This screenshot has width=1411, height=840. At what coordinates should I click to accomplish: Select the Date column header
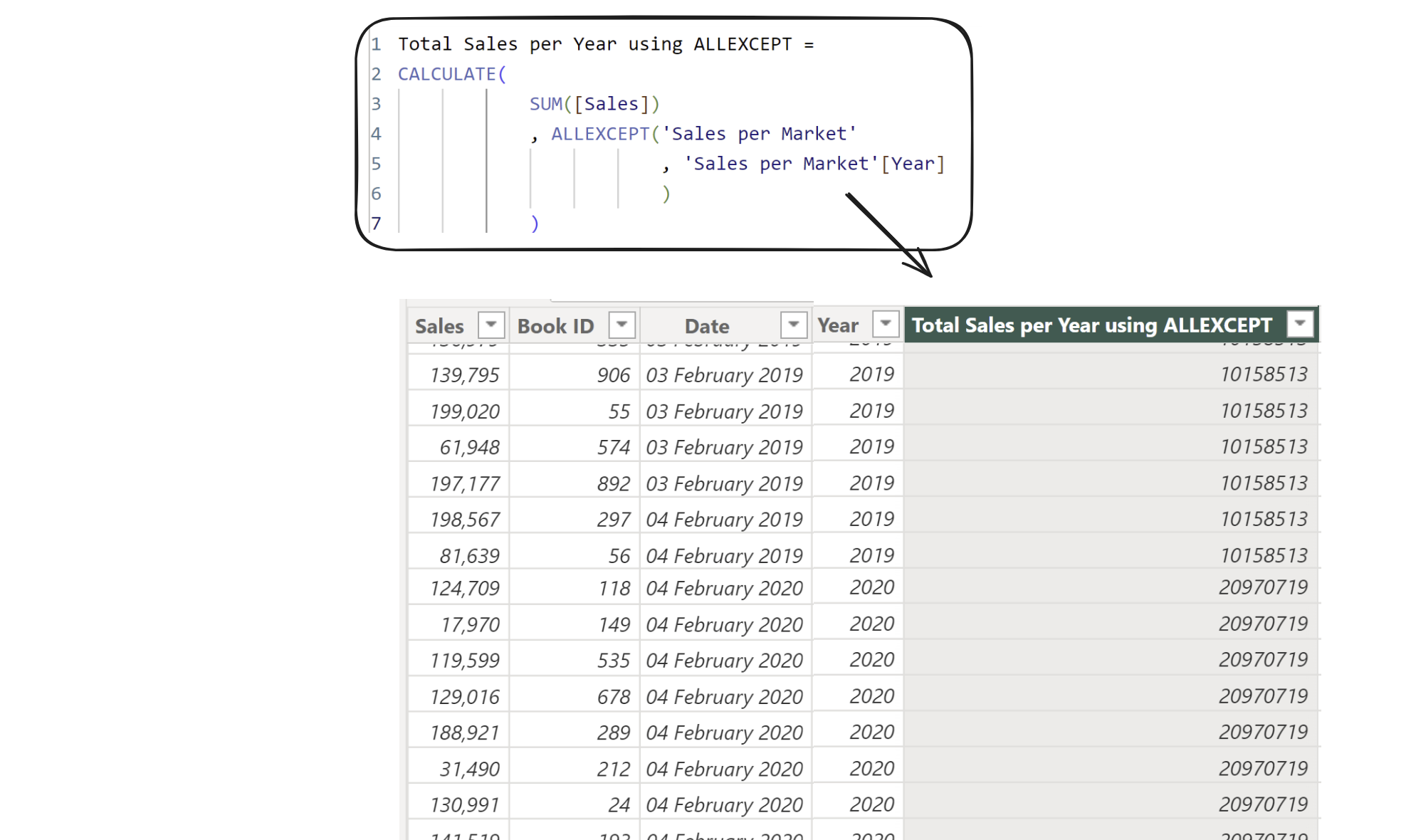(x=706, y=326)
